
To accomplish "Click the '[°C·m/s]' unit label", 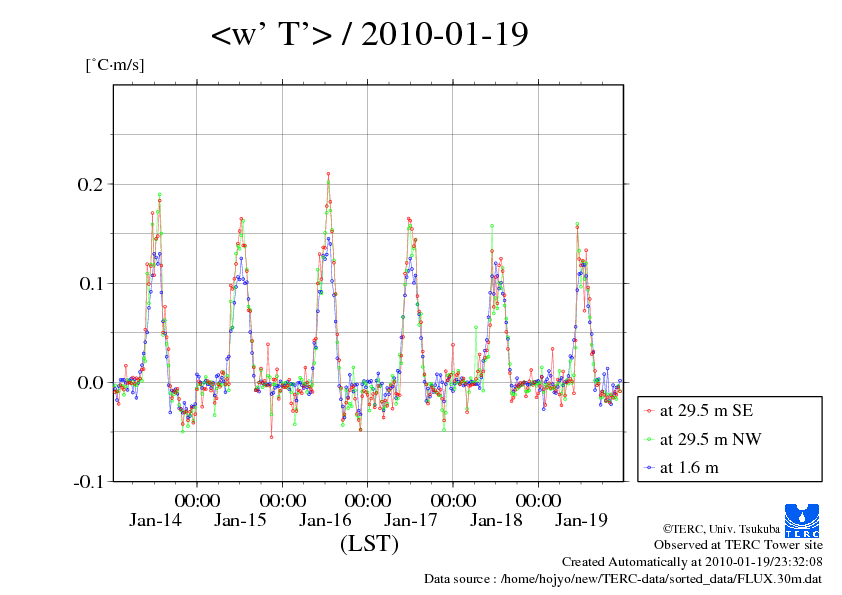I will 115,65.
